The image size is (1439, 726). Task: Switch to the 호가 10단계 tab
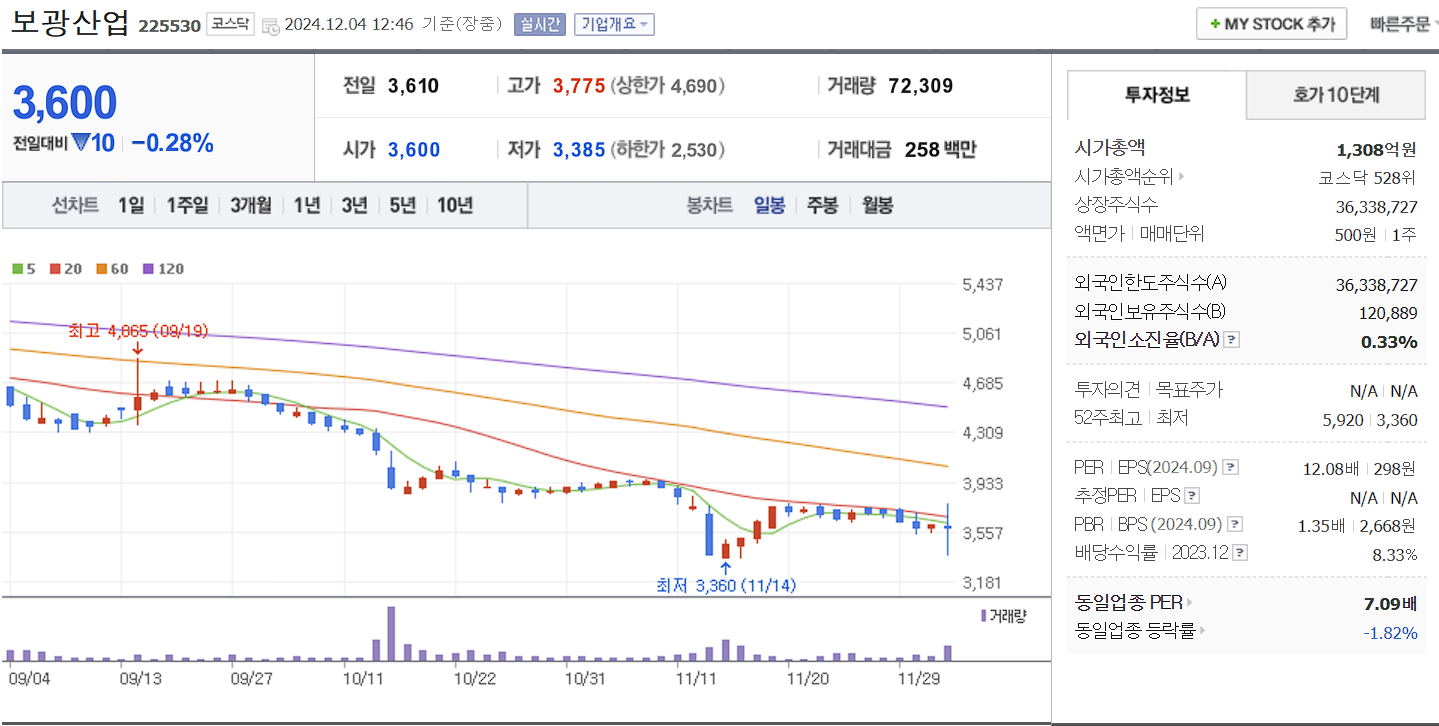tap(1335, 95)
